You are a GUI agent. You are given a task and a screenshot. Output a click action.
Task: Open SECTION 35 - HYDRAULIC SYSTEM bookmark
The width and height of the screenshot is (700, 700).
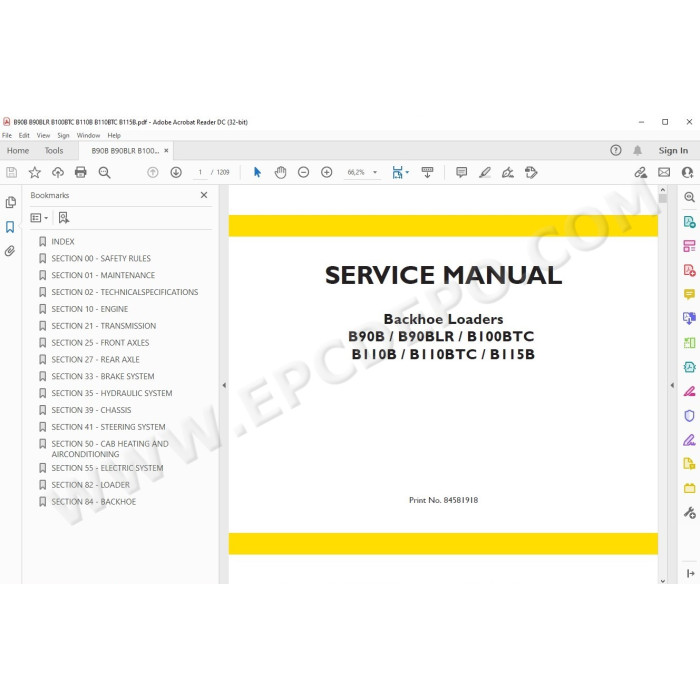(112, 393)
